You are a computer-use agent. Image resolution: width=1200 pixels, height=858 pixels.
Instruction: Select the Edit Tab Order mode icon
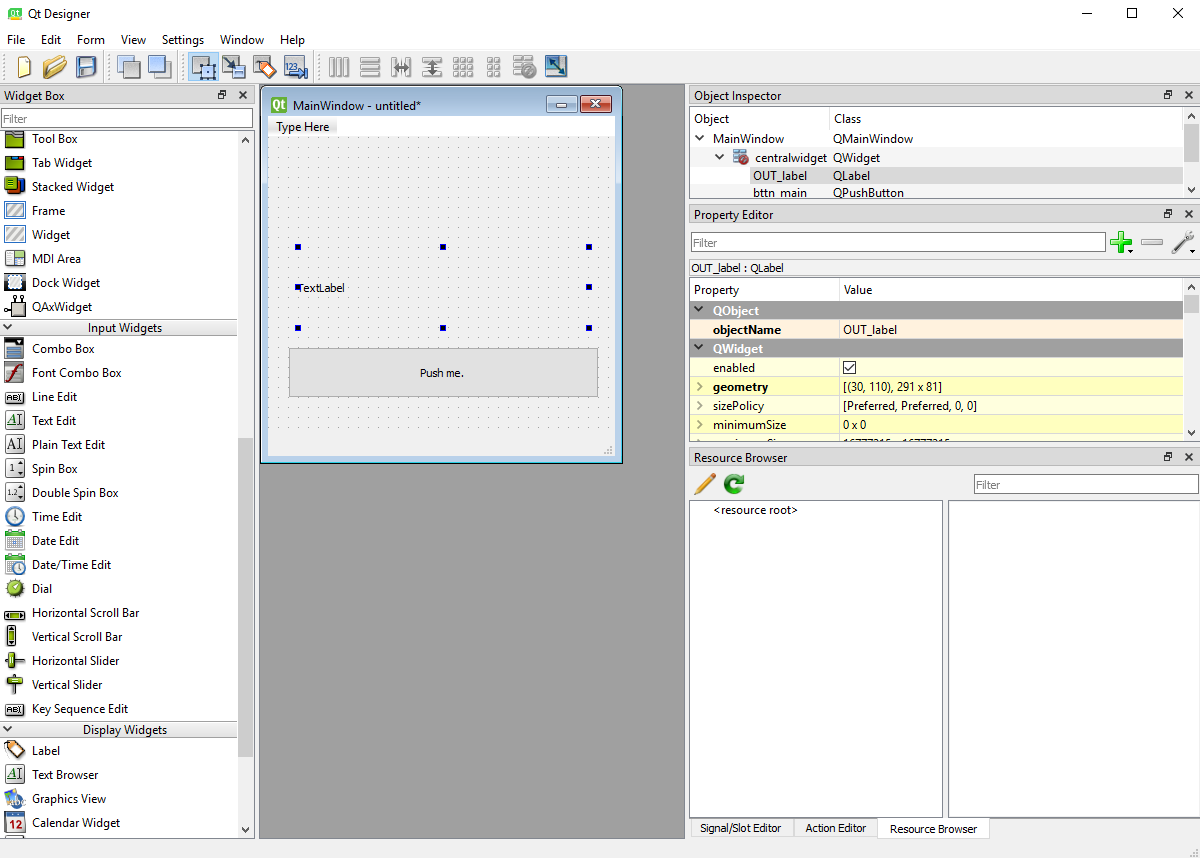295,67
